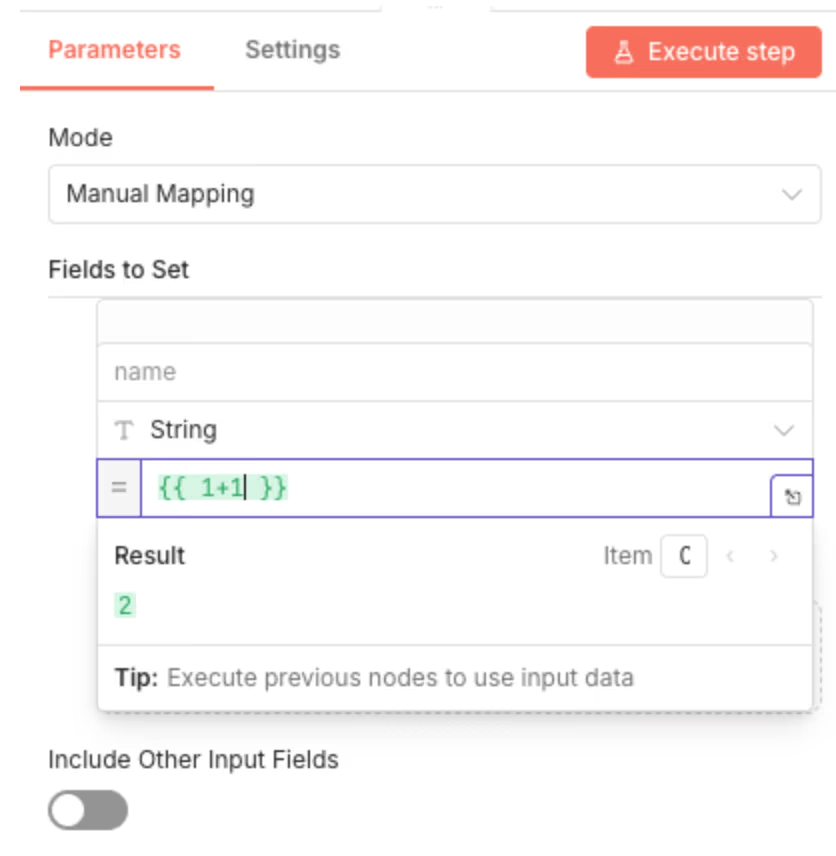Go to the previous item arrow
This screenshot has height=856, width=836.
tap(731, 556)
